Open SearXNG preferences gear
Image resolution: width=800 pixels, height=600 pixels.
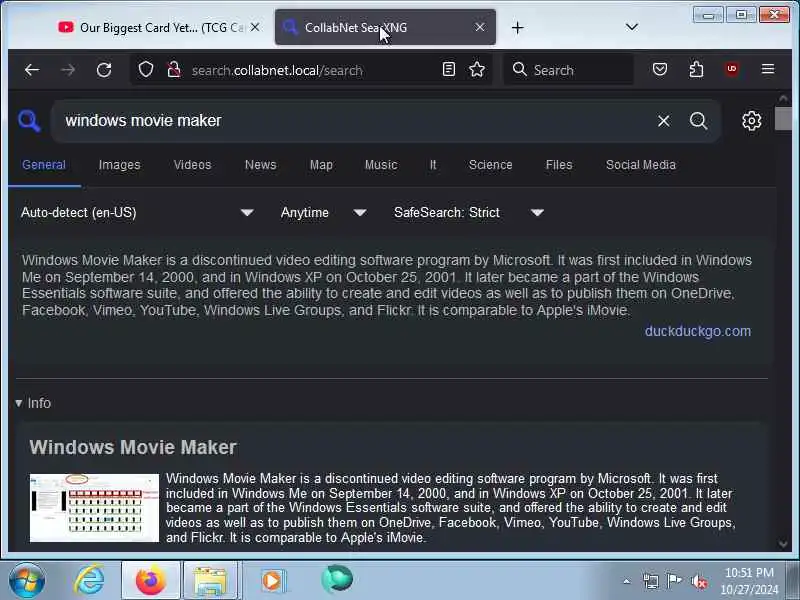point(752,121)
